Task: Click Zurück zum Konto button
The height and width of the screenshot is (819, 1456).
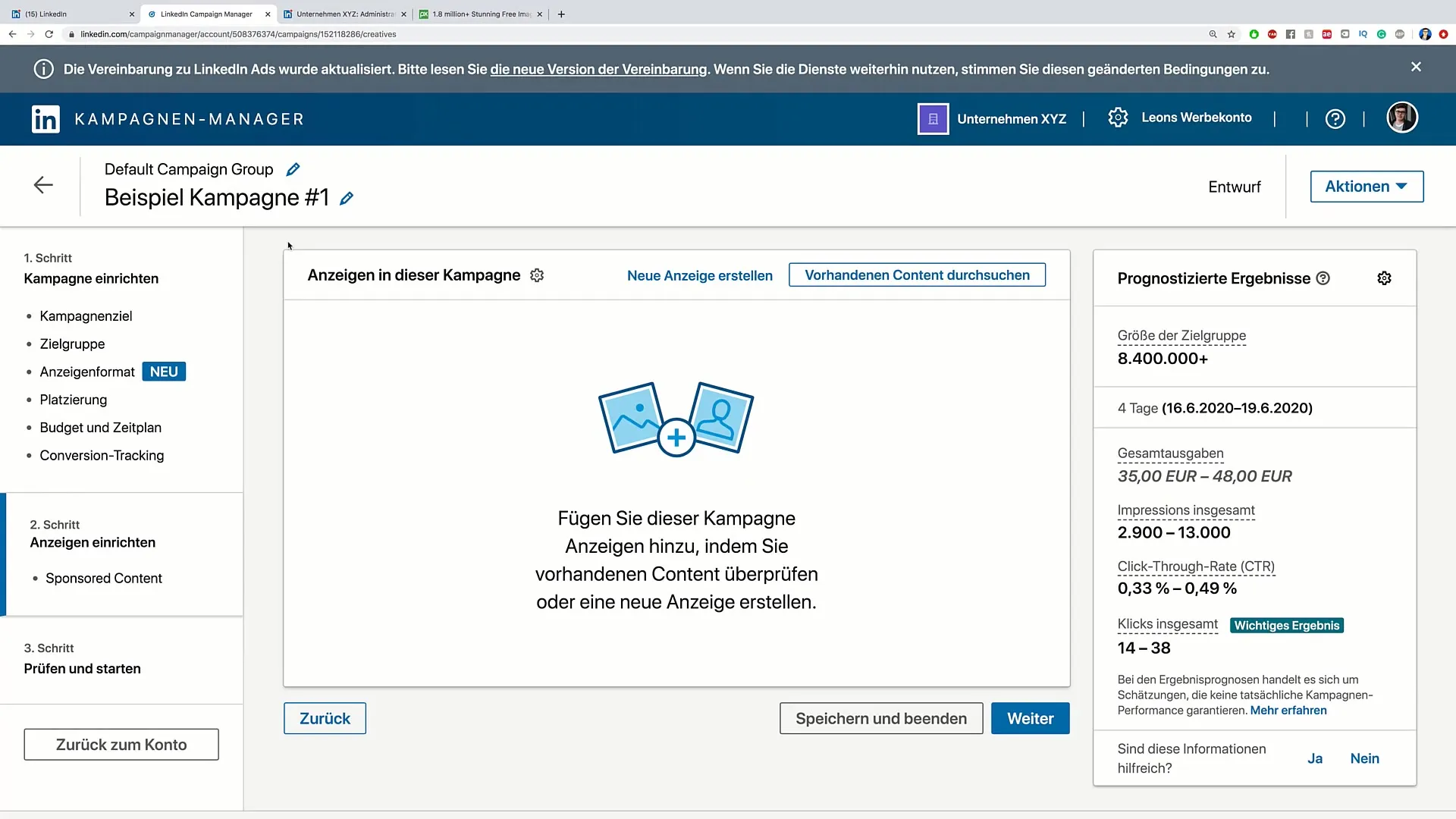Action: (121, 745)
